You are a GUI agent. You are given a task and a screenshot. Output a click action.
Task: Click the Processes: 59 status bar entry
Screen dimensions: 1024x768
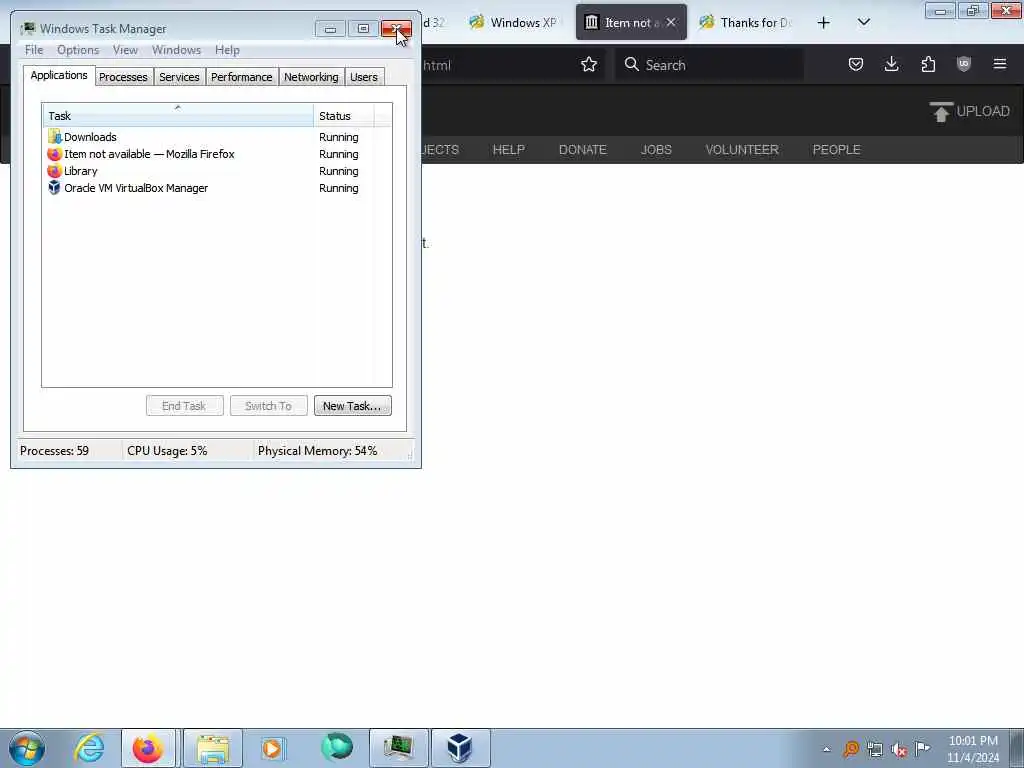tap(54, 451)
